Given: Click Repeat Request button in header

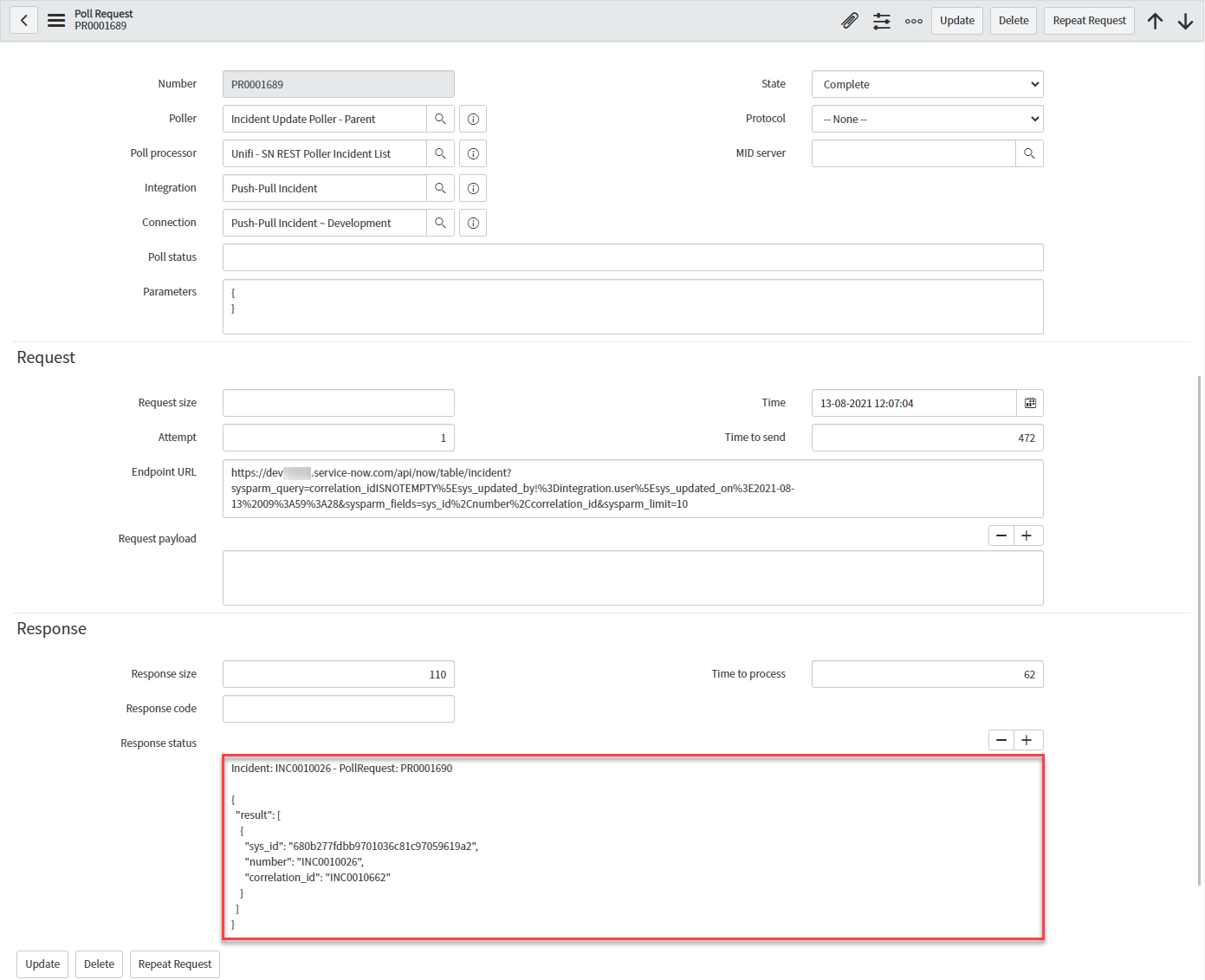Looking at the screenshot, I should click(1089, 21).
